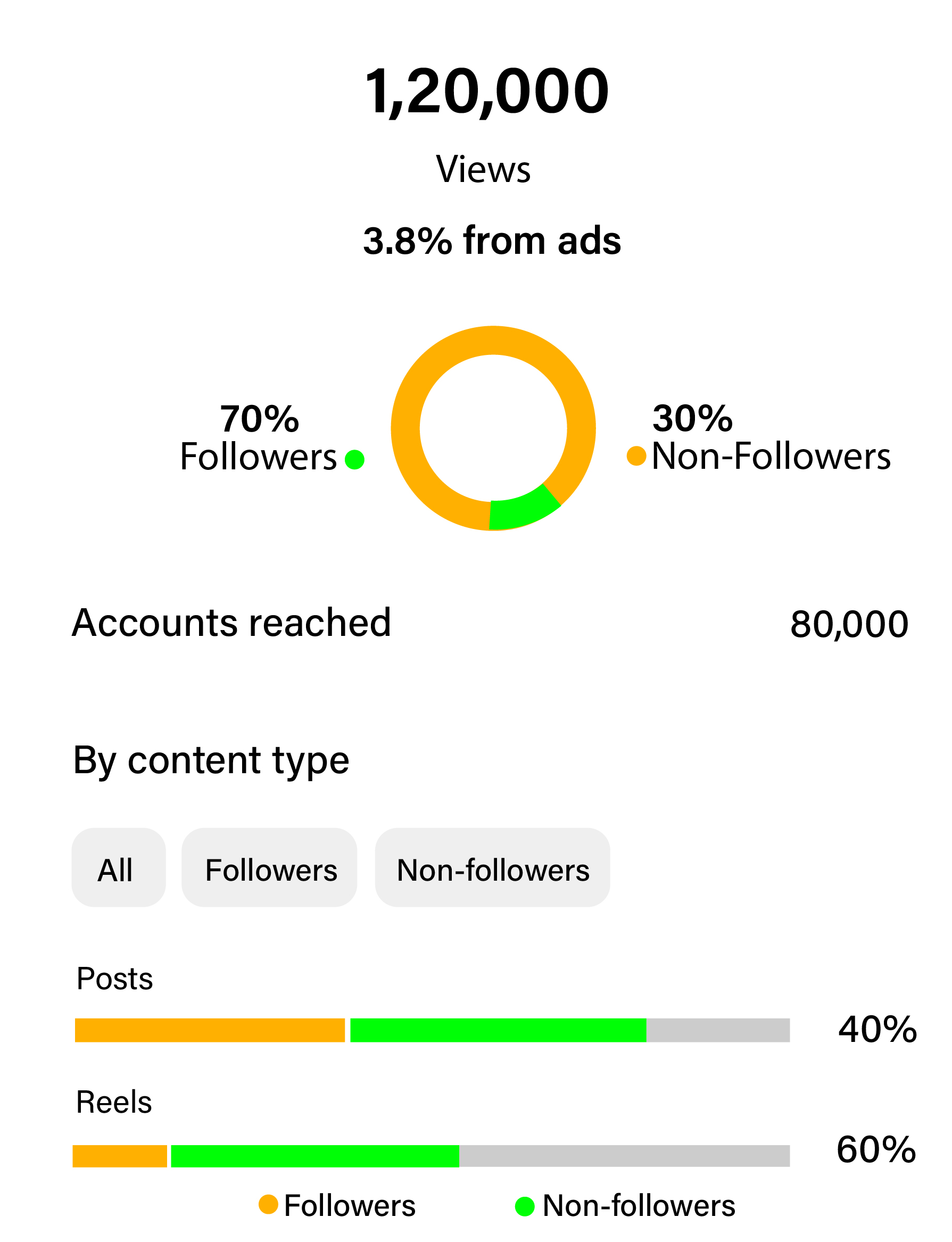Select the All filter chip
The image size is (952, 1242).
pos(119,867)
